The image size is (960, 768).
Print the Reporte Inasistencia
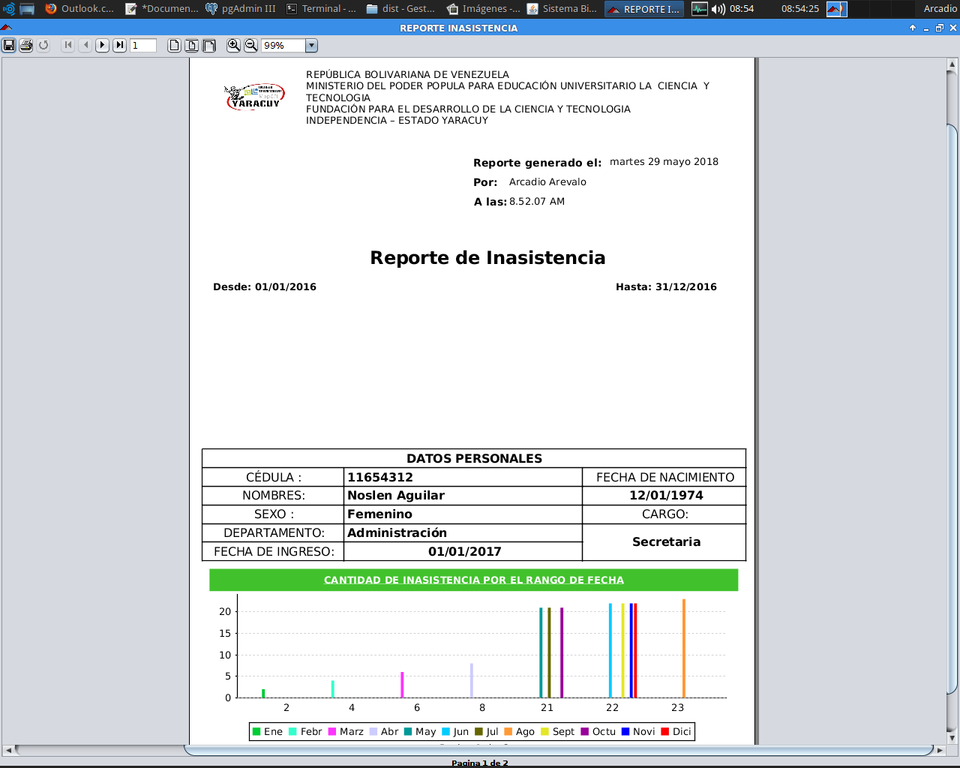coord(26,45)
